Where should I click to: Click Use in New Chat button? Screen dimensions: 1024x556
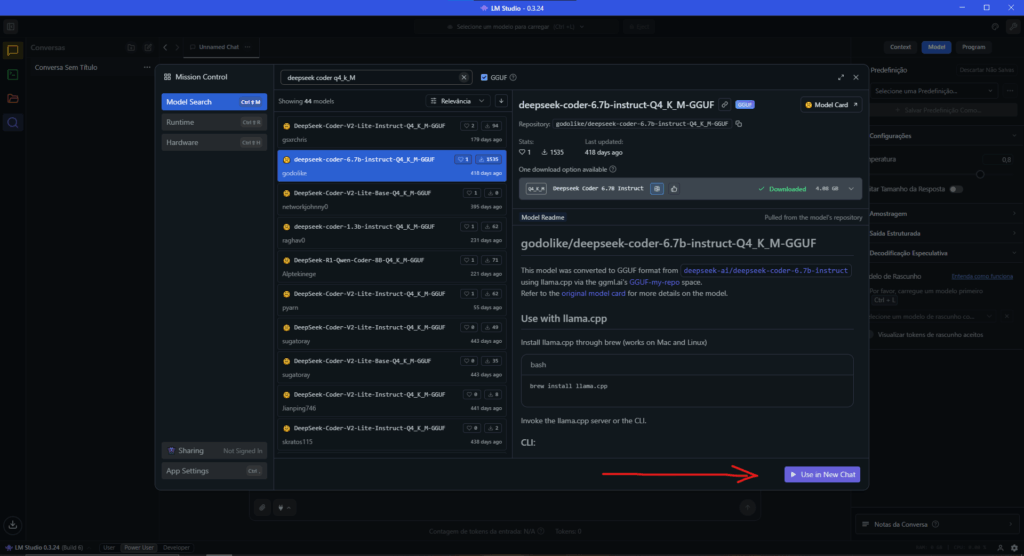(822, 475)
